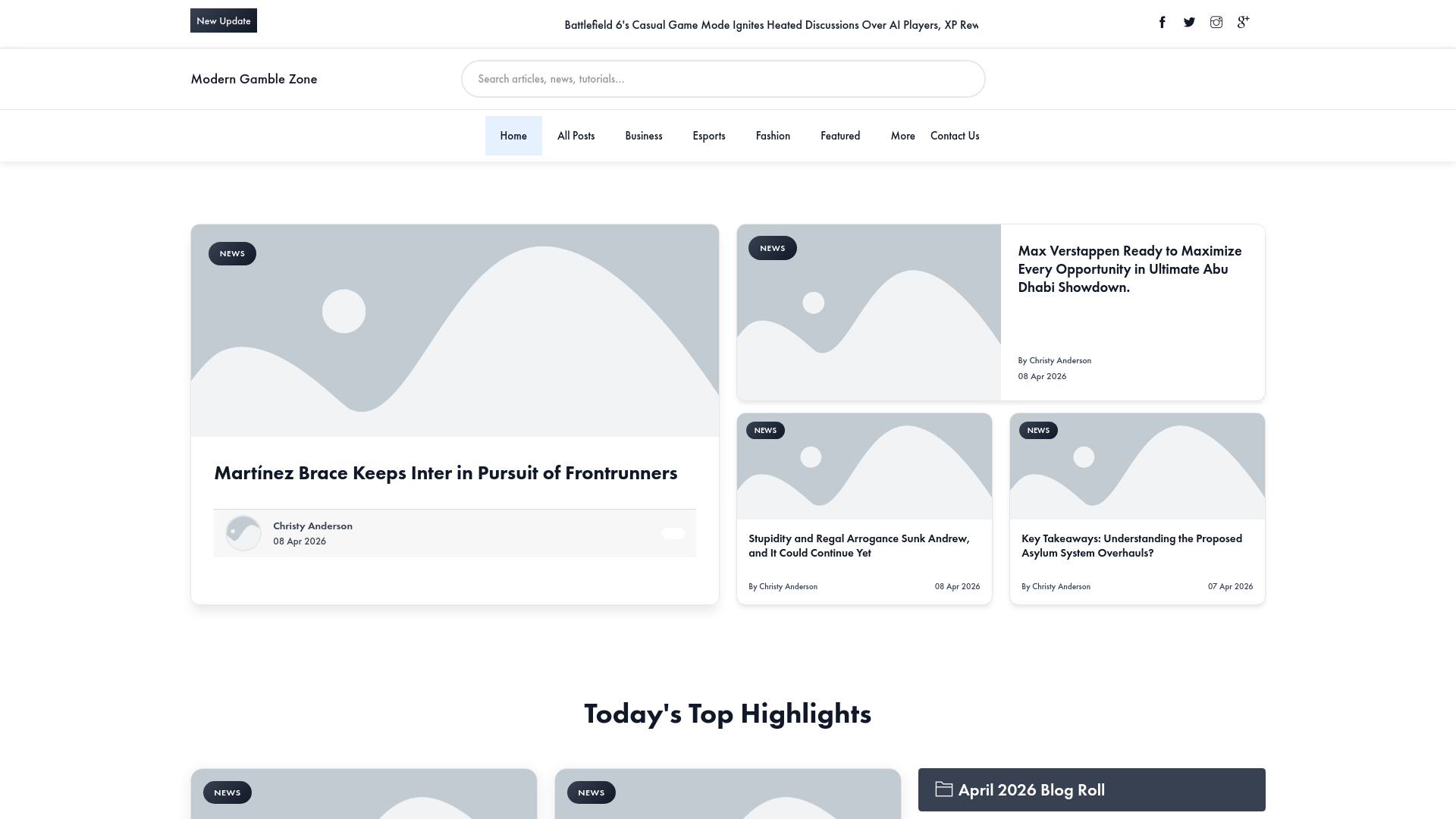Click Christy Anderson's author avatar

243,533
